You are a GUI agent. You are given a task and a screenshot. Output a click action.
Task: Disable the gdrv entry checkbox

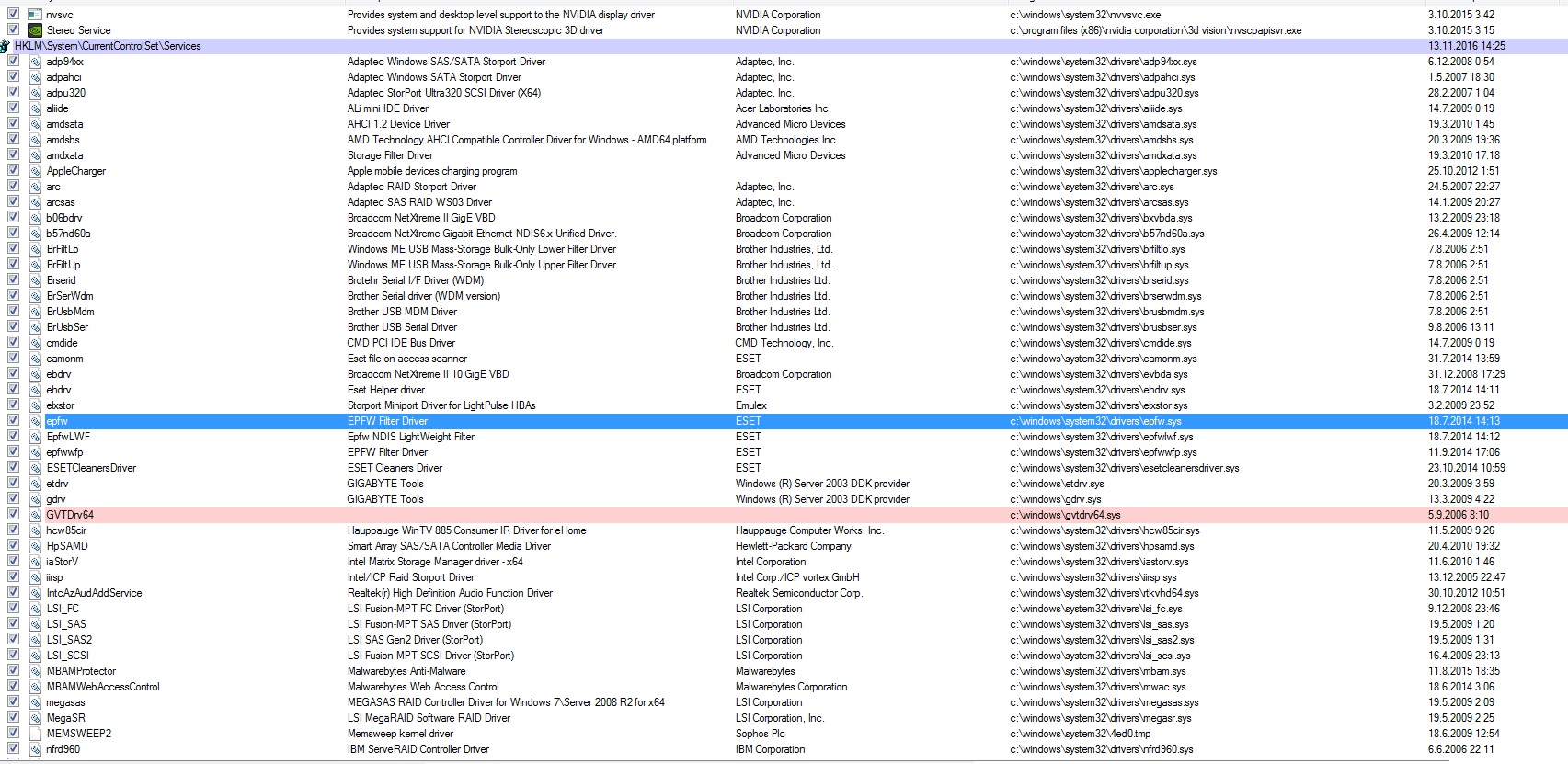coord(13,499)
